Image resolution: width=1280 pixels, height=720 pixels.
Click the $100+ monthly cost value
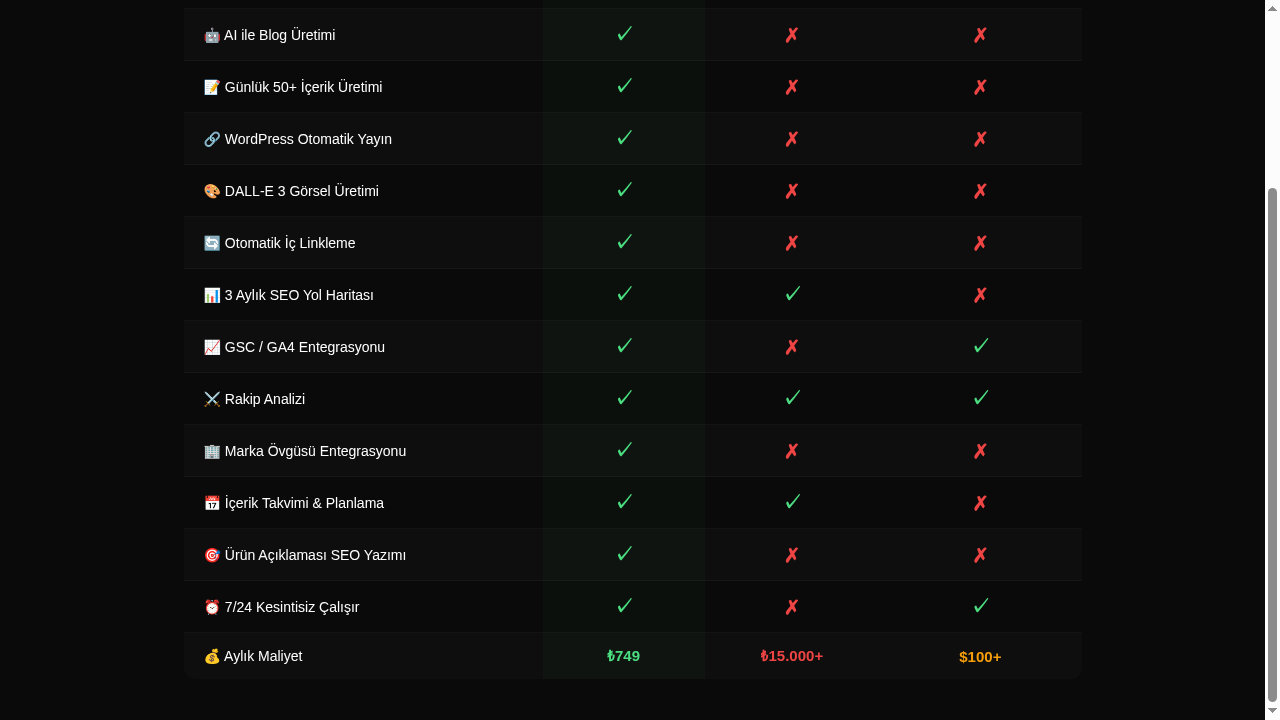[x=980, y=657]
